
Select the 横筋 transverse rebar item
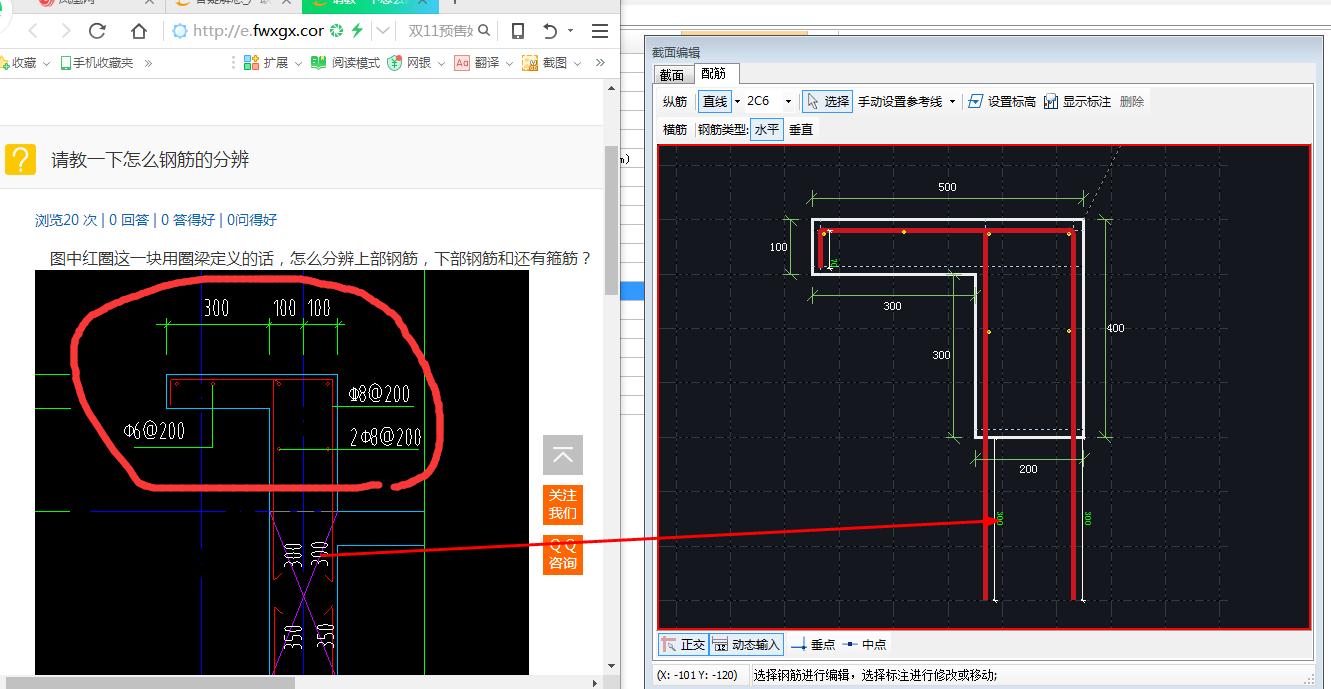[x=675, y=129]
